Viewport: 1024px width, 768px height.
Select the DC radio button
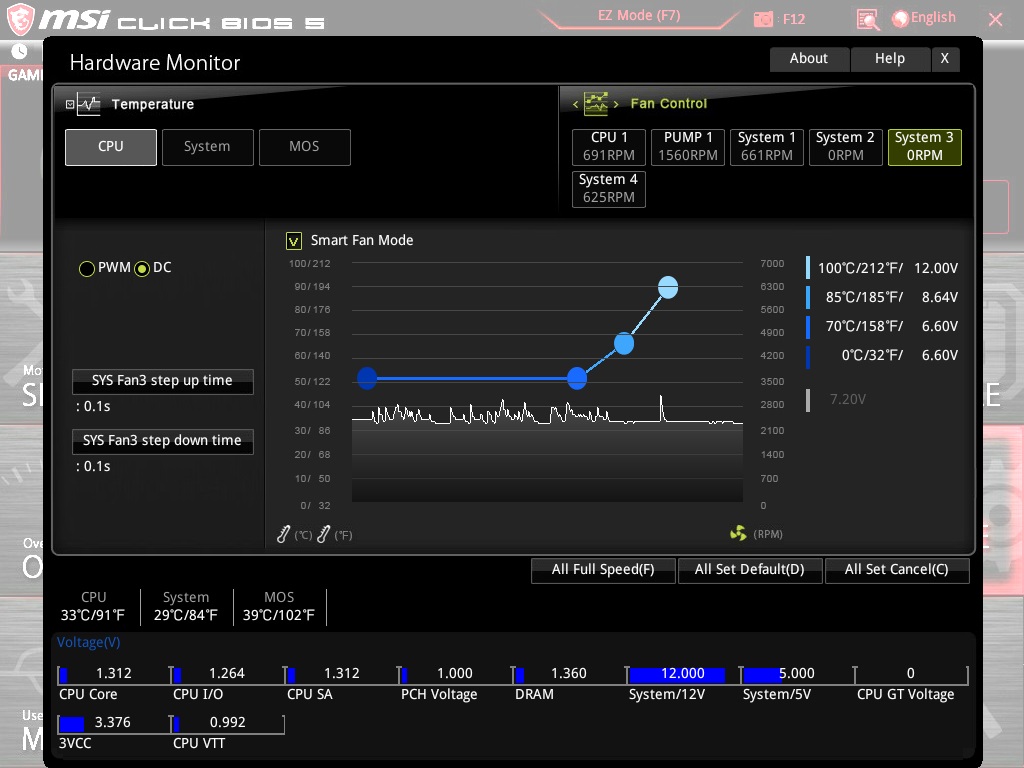142,268
